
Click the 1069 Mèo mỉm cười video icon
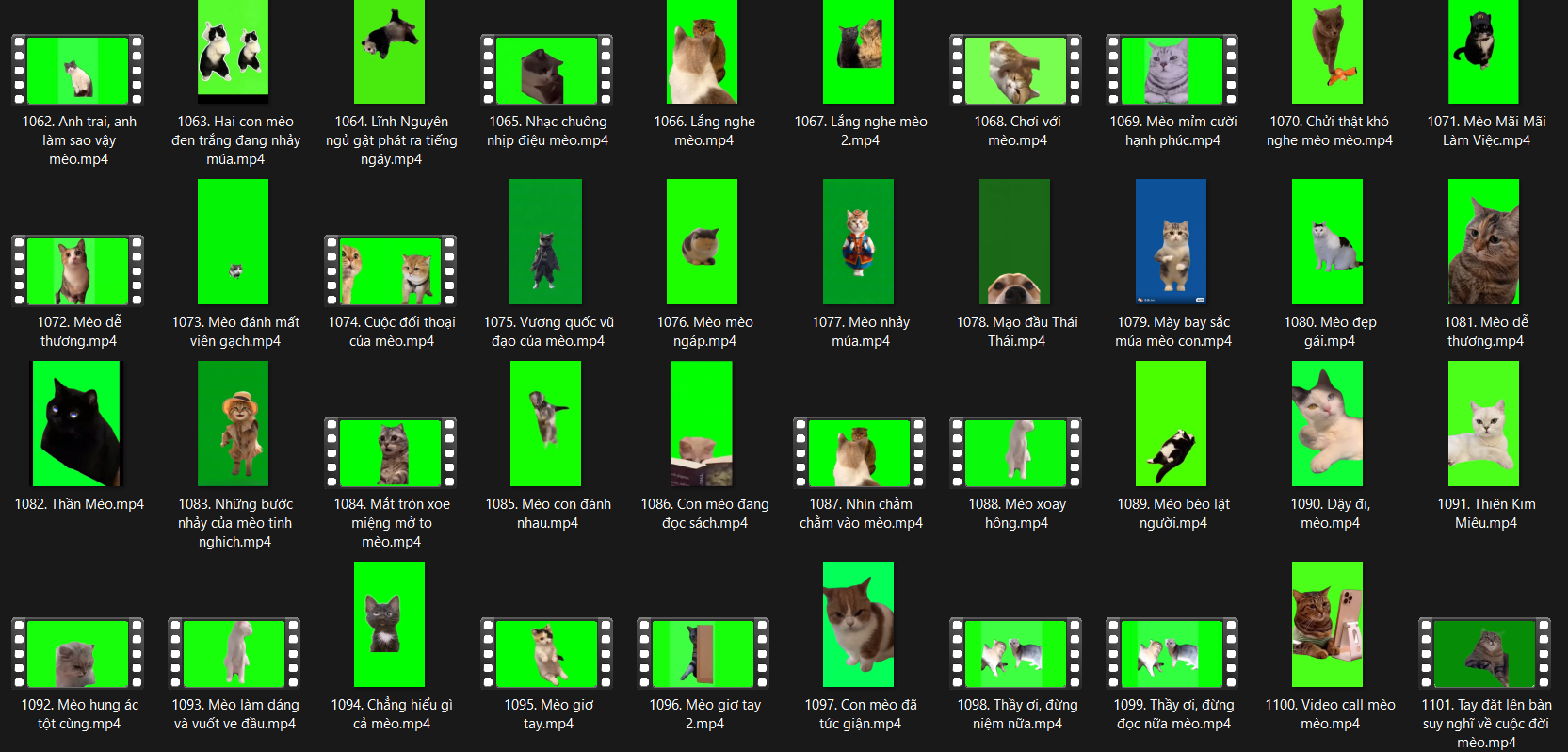click(x=1172, y=70)
